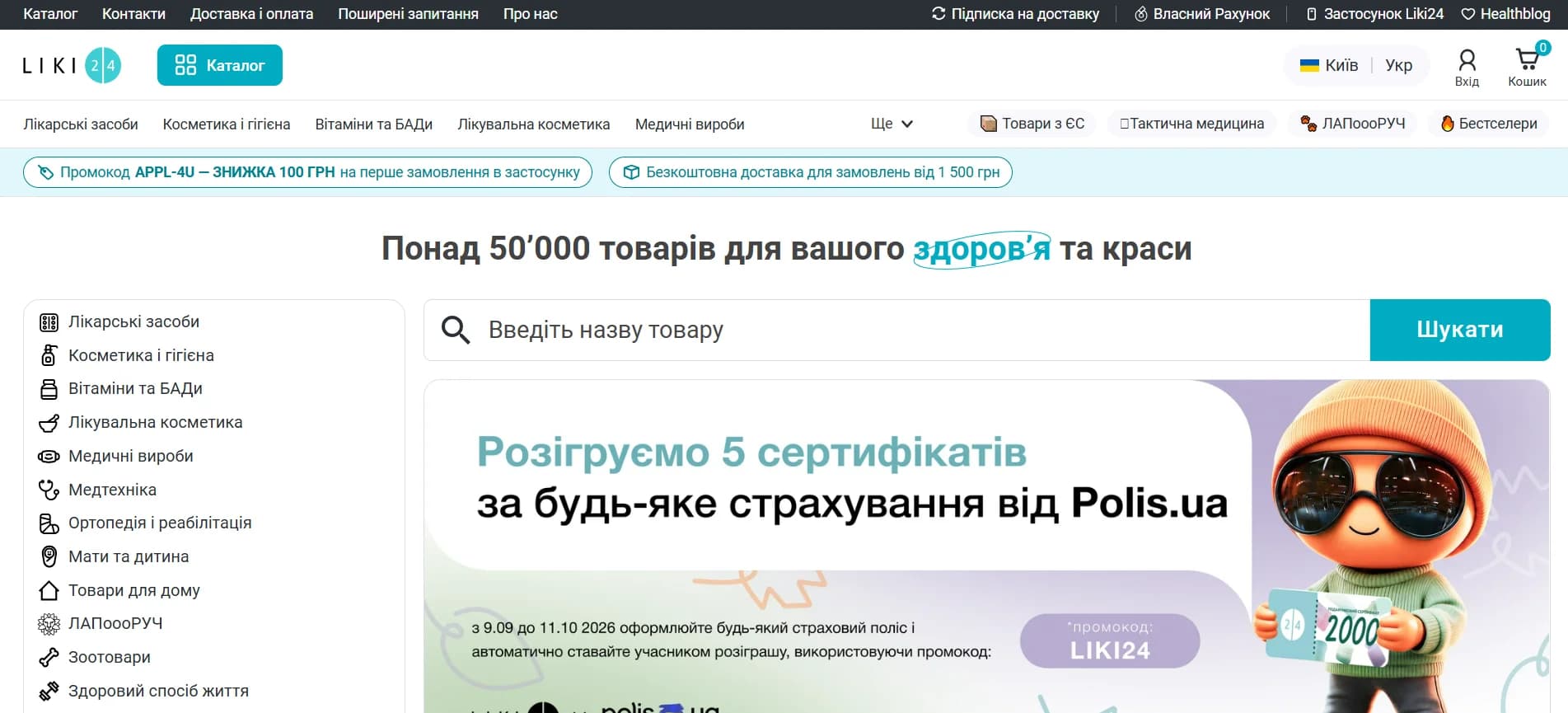Open Про нас in top bar
Image resolution: width=1568 pixels, height=713 pixels.
click(531, 14)
